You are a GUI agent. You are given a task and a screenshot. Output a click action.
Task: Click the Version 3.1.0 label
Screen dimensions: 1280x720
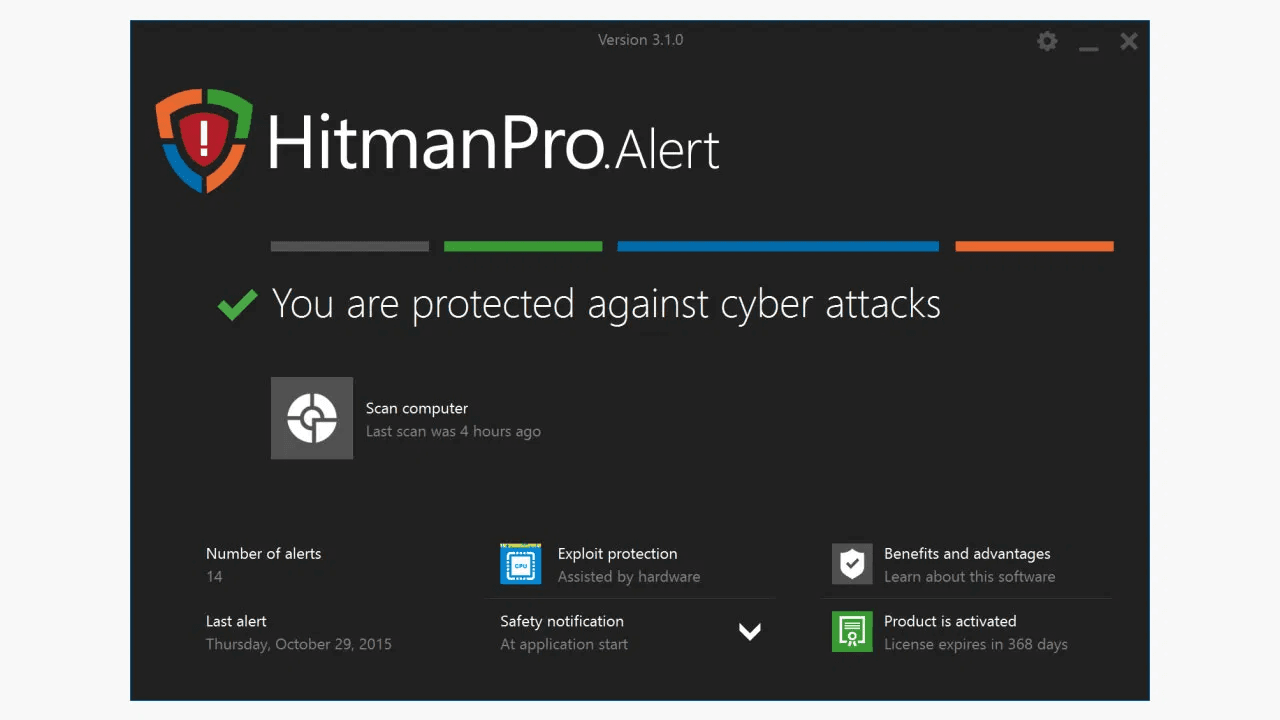click(x=640, y=40)
